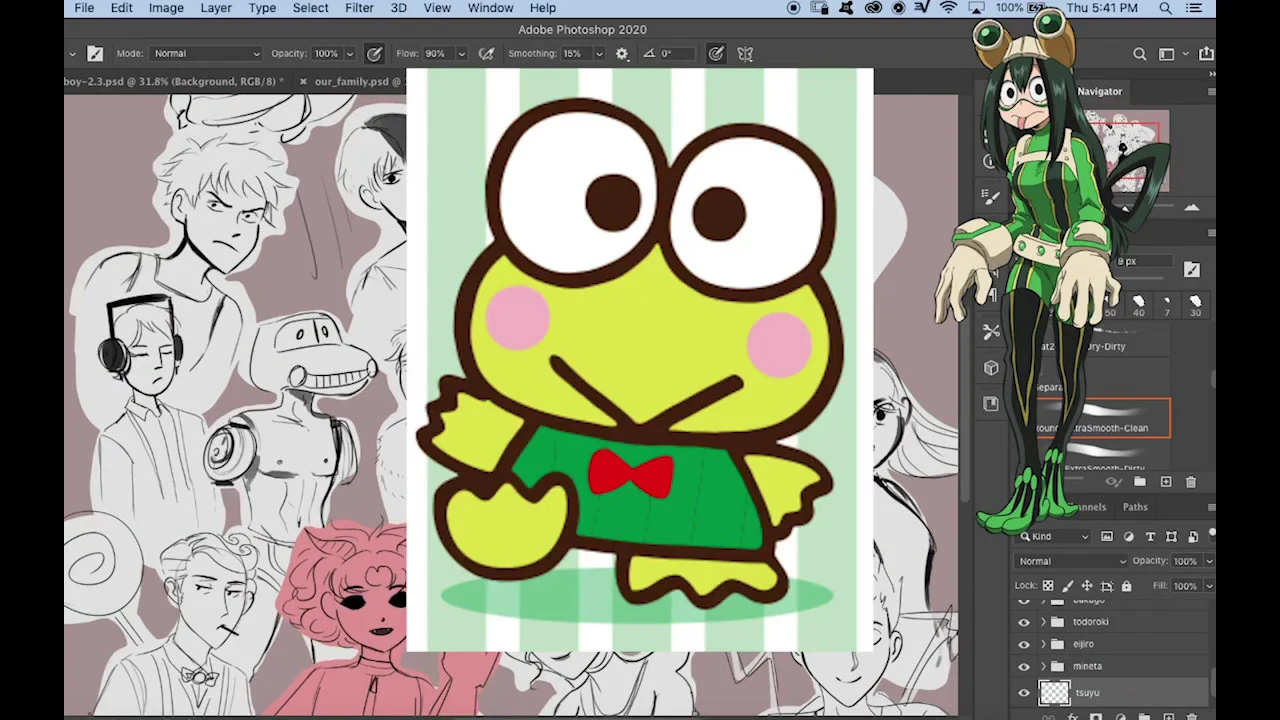The height and width of the screenshot is (720, 1280).
Task: Toggle lock position move icon
Action: coord(1087,586)
